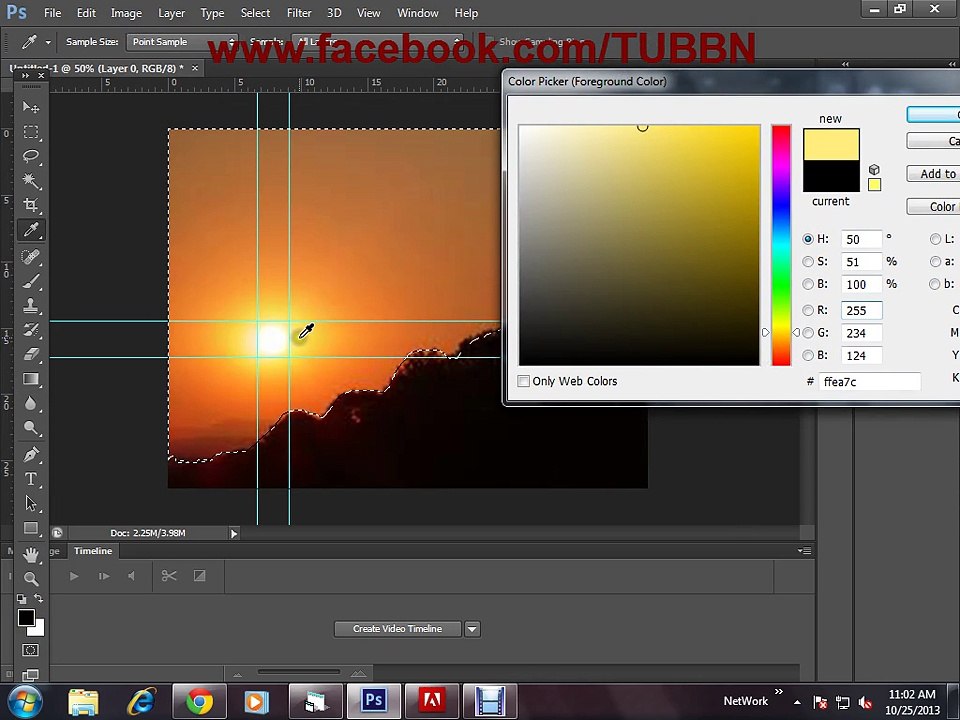Click the current black color swatch
The height and width of the screenshot is (720, 960).
(831, 176)
